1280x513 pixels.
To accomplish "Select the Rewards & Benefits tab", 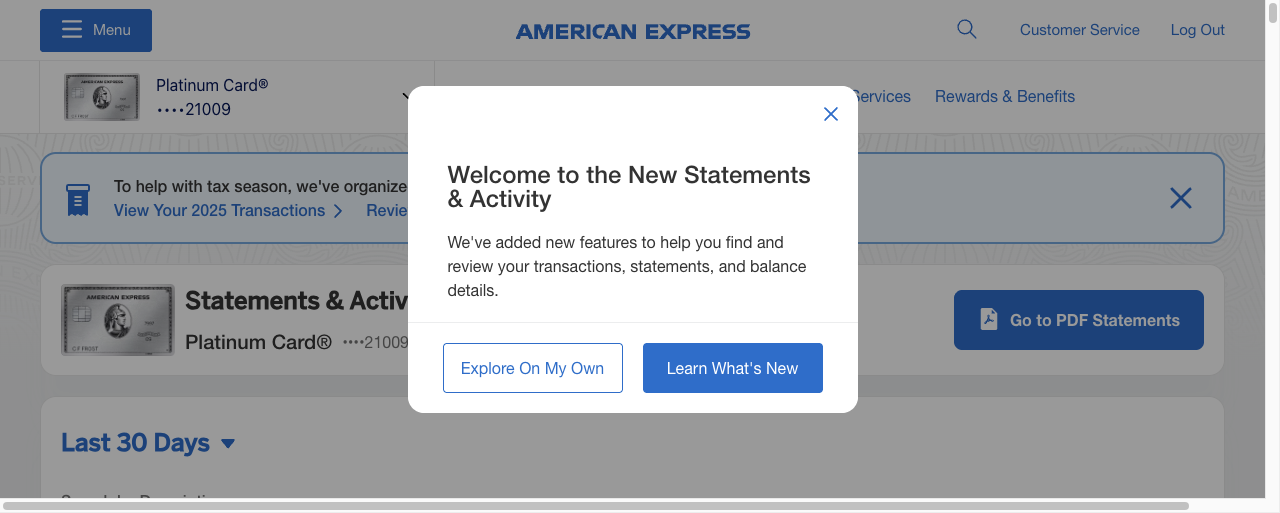I will tap(1004, 97).
